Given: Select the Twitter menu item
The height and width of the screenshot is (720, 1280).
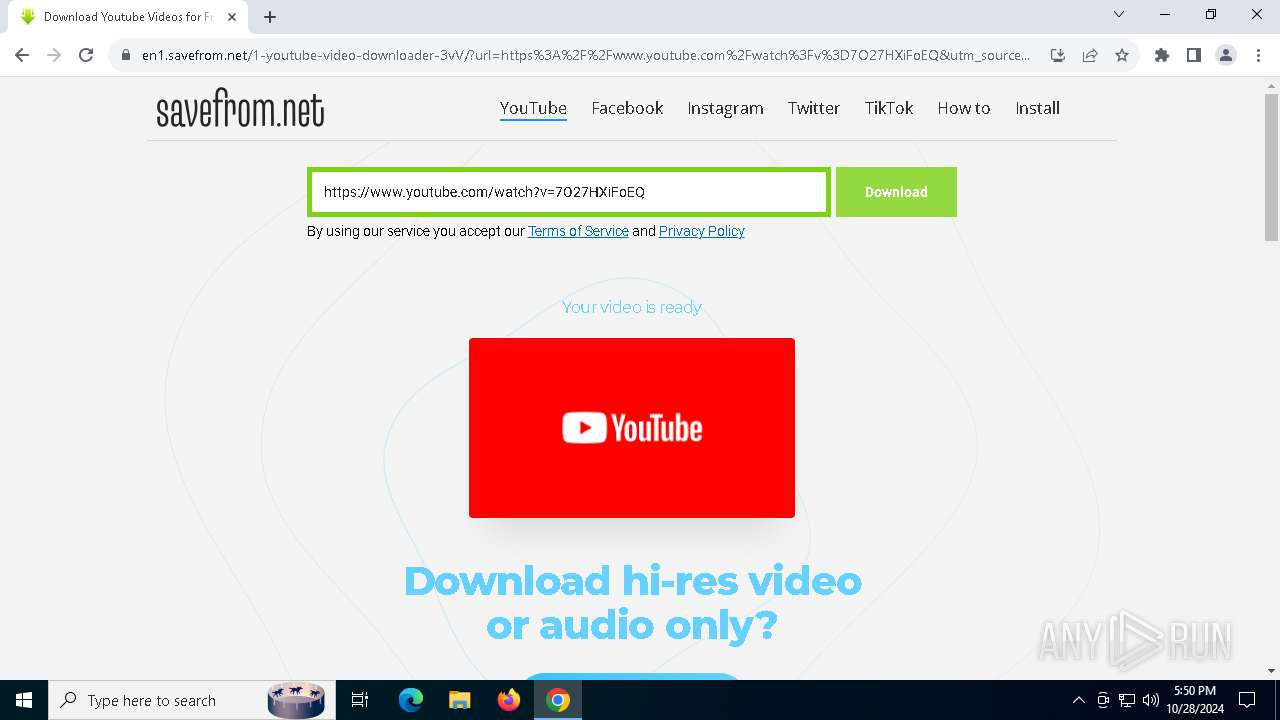Looking at the screenshot, I should (814, 108).
